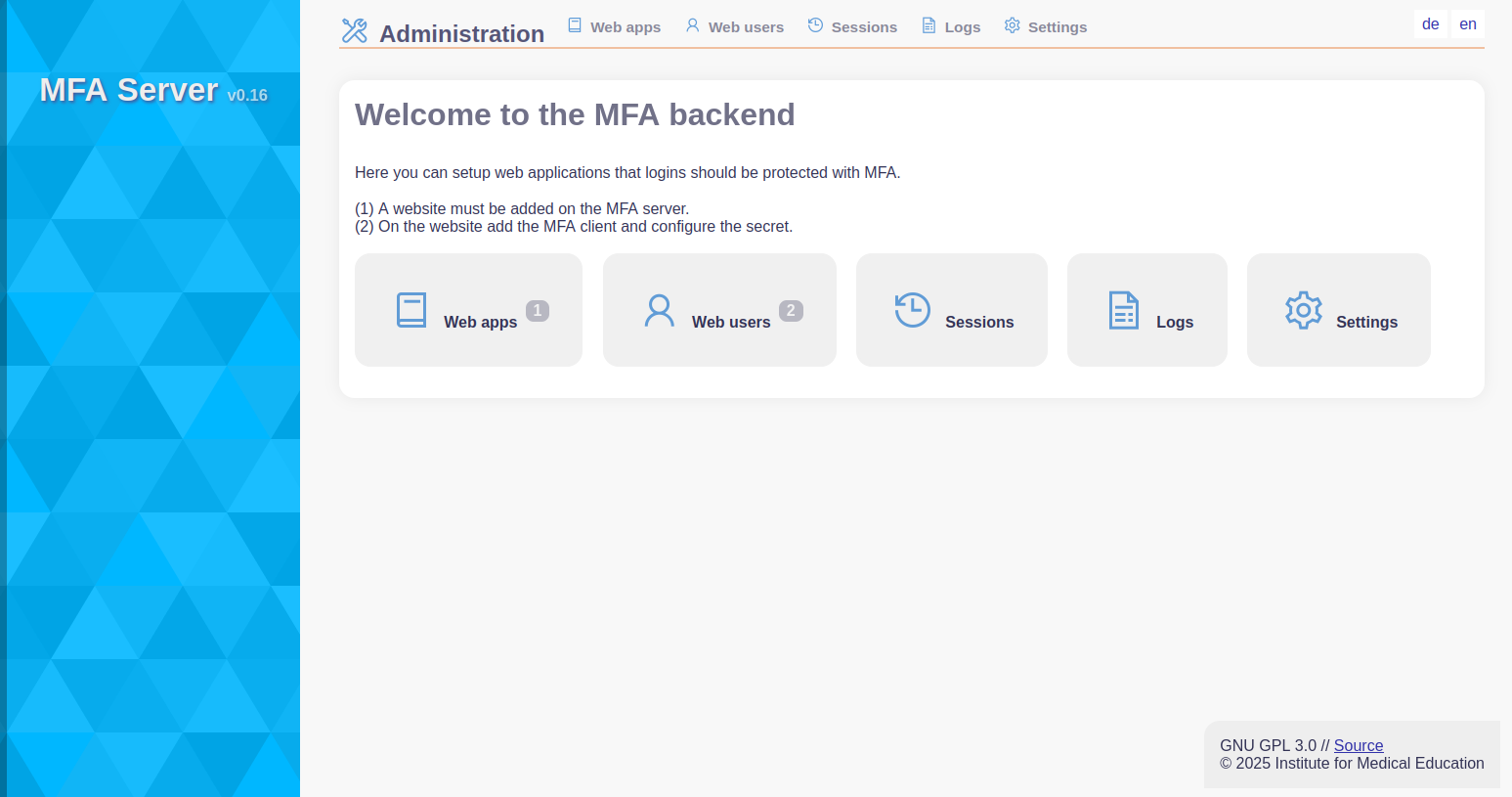Switch the language to German (de)
The height and width of the screenshot is (797, 1512).
pyautogui.click(x=1431, y=24)
